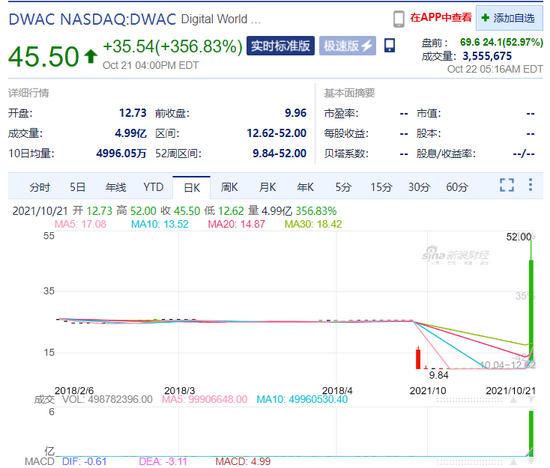The image size is (550, 468).
Task: Select the 周K chart tab
Action: click(229, 187)
